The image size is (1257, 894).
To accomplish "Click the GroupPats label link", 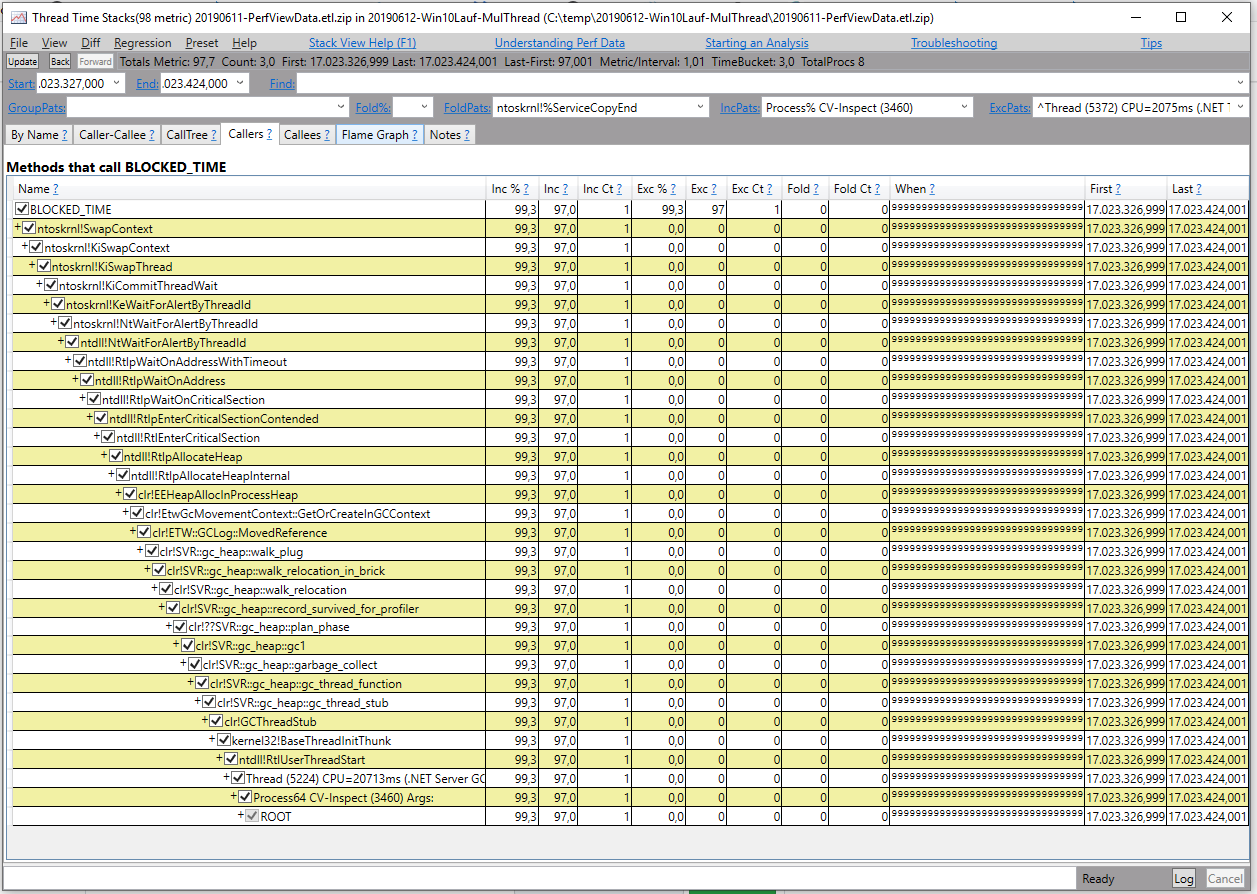I will pyautogui.click(x=37, y=107).
